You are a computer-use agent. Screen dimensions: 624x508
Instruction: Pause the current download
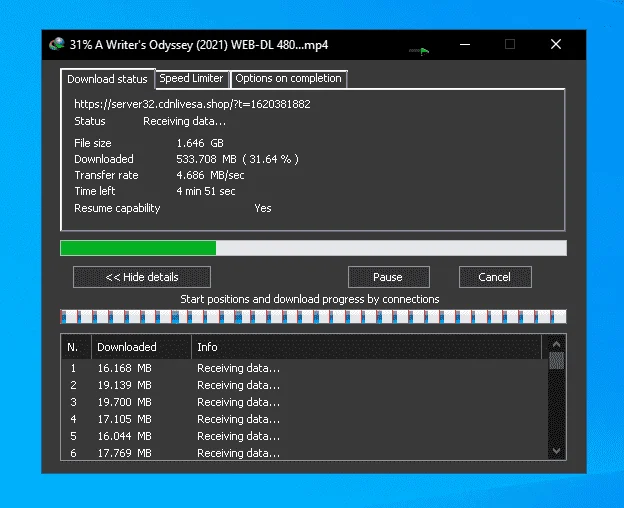(x=388, y=277)
